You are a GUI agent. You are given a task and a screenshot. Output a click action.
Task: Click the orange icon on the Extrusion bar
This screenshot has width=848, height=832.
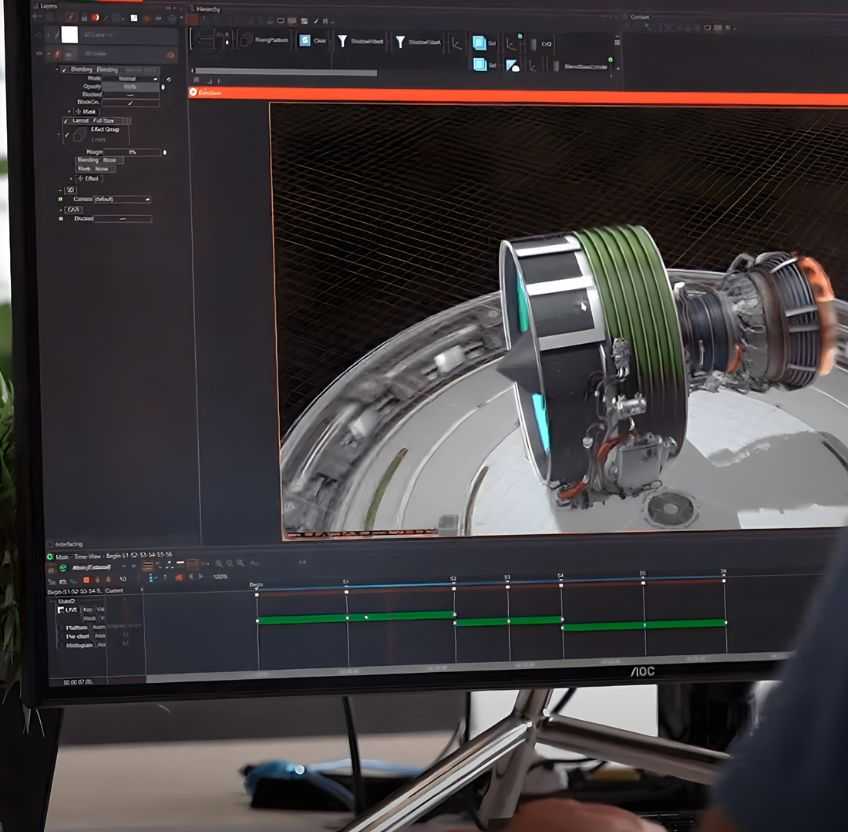(x=193, y=92)
